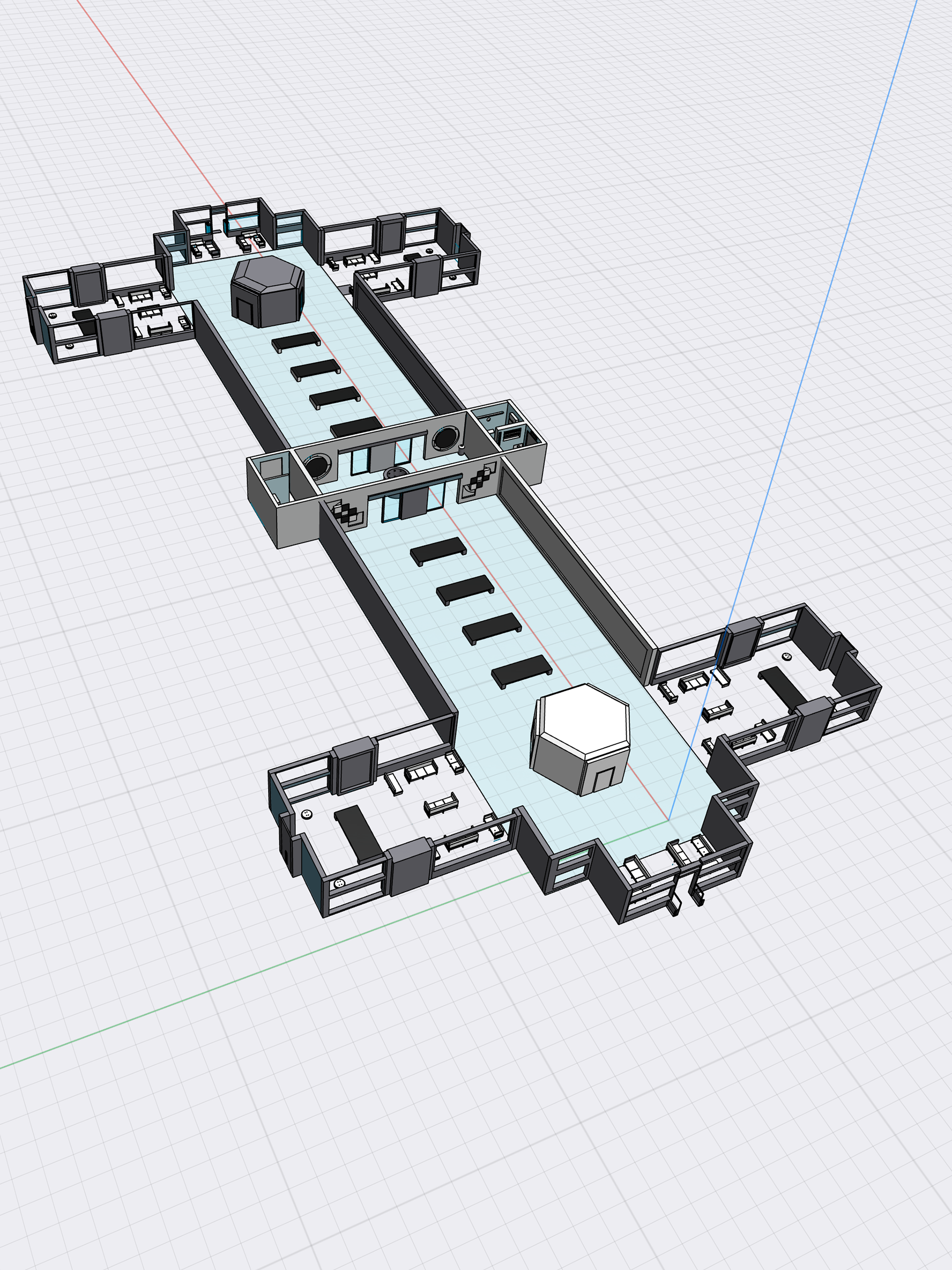Select the left checkered wall panel of the central building

point(347,513)
